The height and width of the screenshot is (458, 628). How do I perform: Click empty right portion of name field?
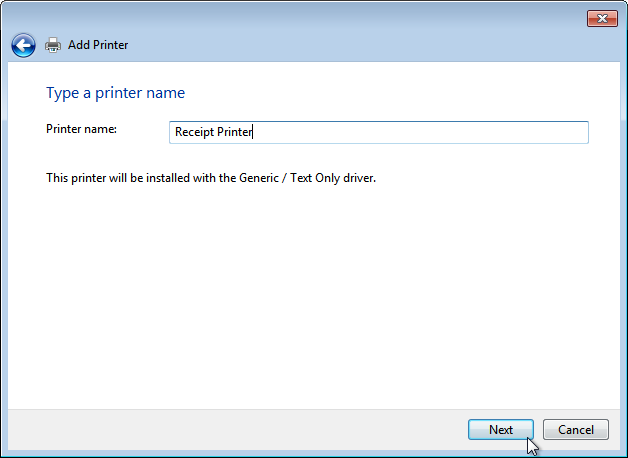[421, 132]
